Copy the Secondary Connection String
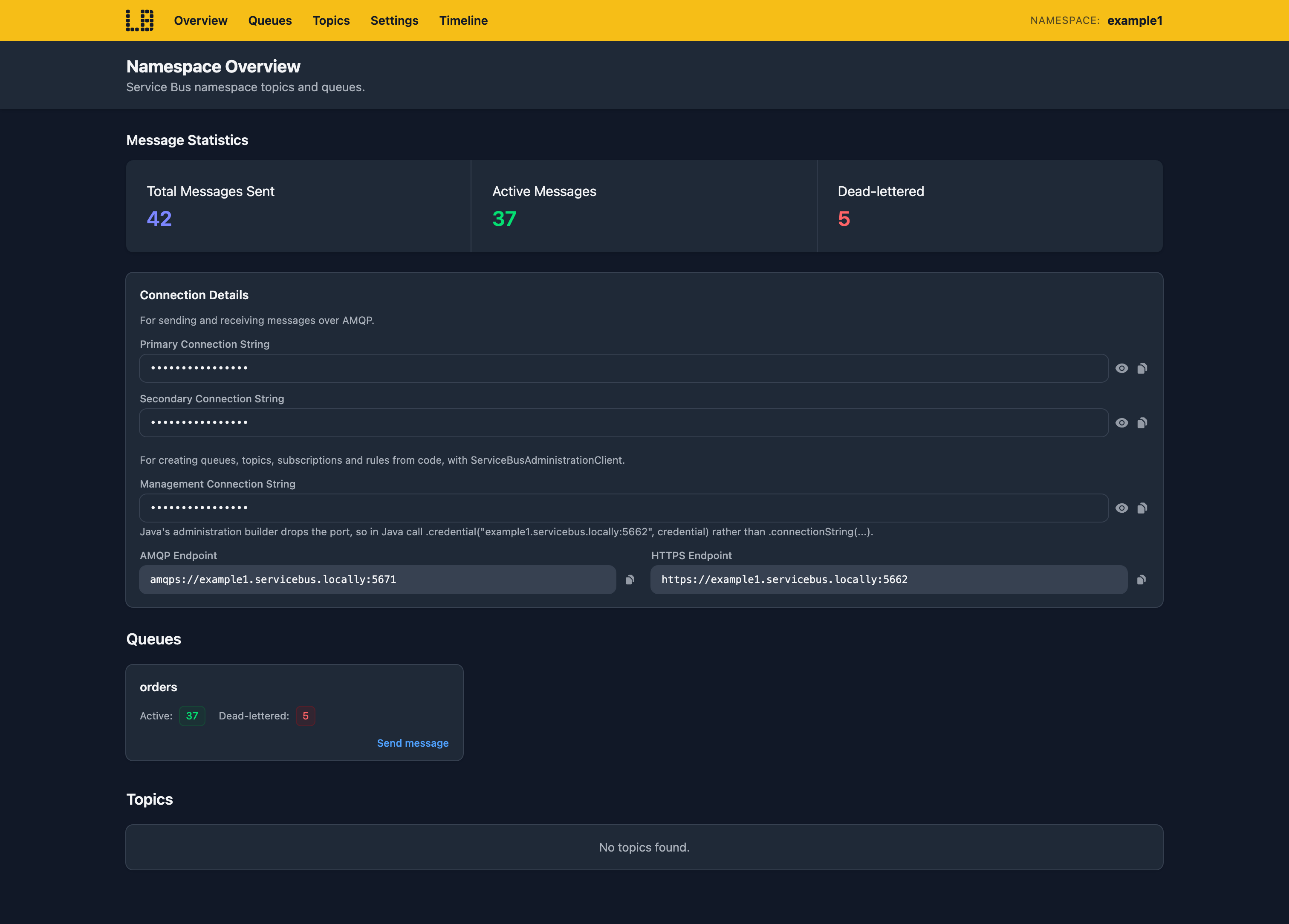The height and width of the screenshot is (924, 1289). (1142, 423)
